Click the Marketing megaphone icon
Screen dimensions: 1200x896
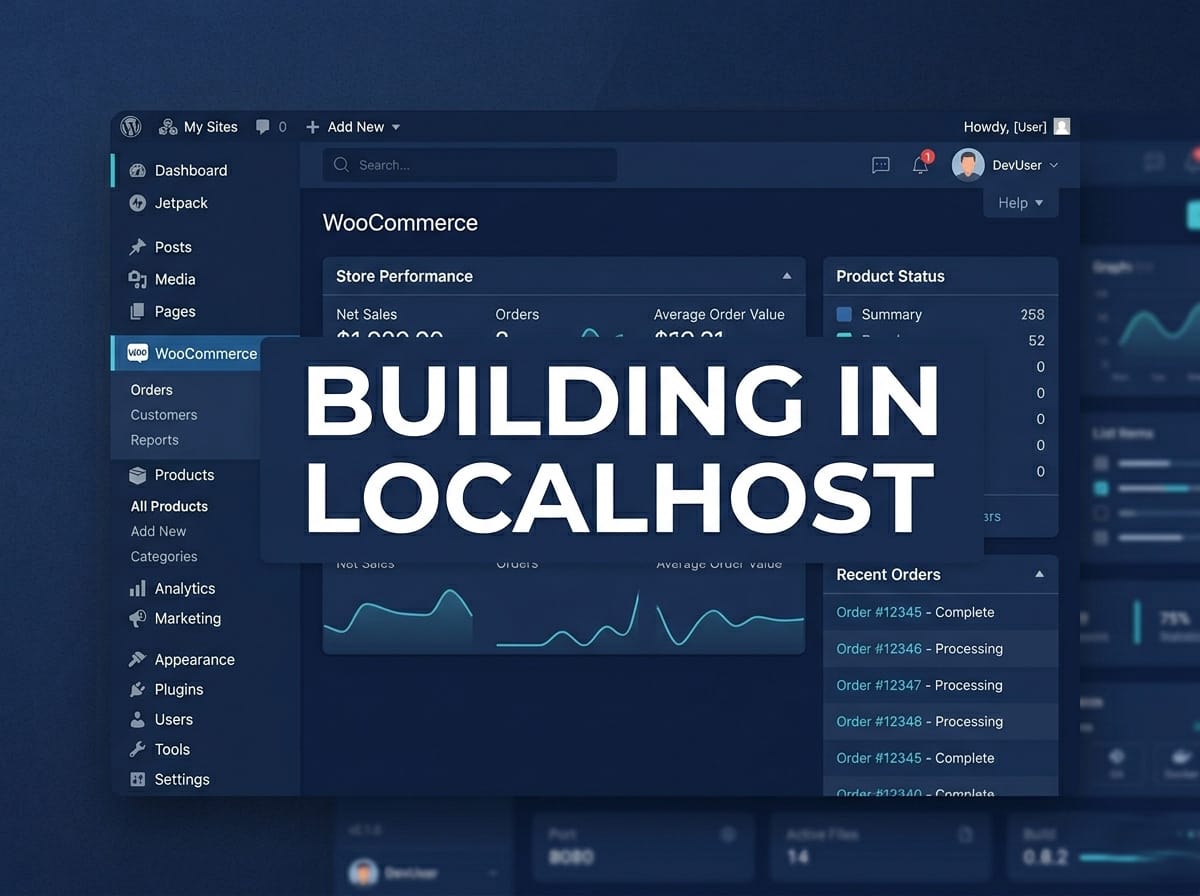pos(138,619)
